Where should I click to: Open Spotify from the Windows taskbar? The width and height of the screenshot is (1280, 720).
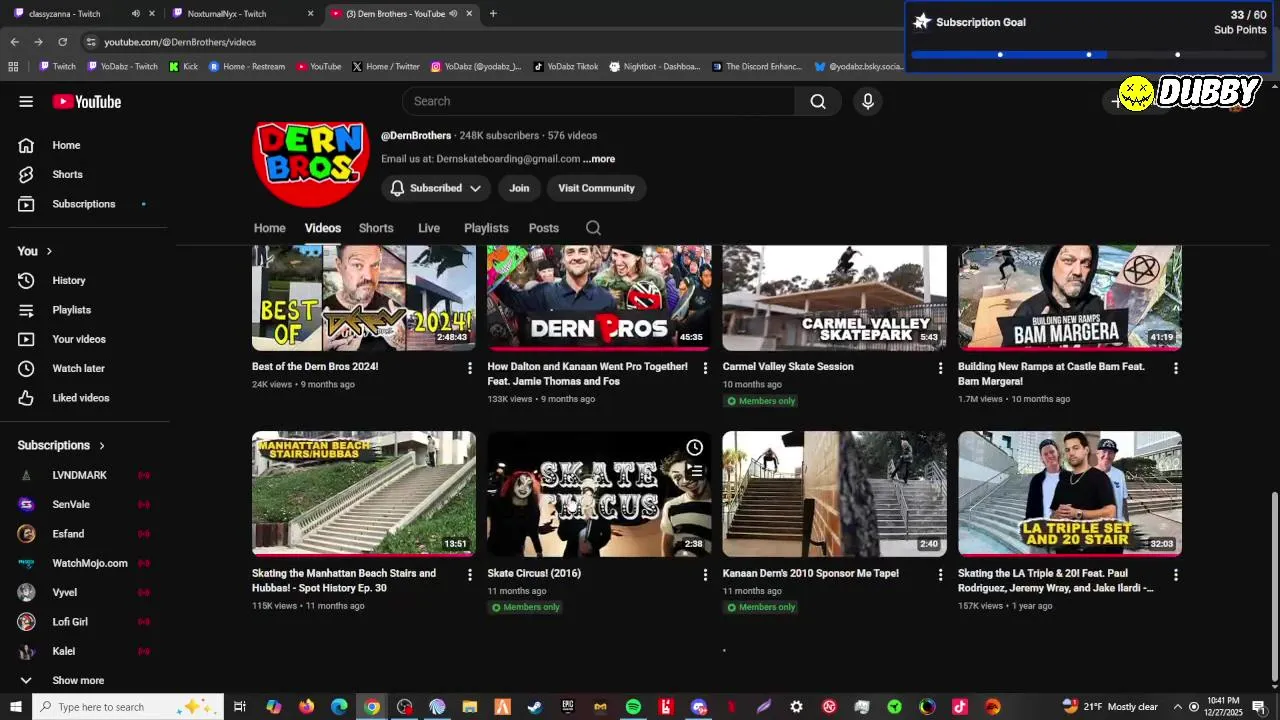tap(633, 707)
